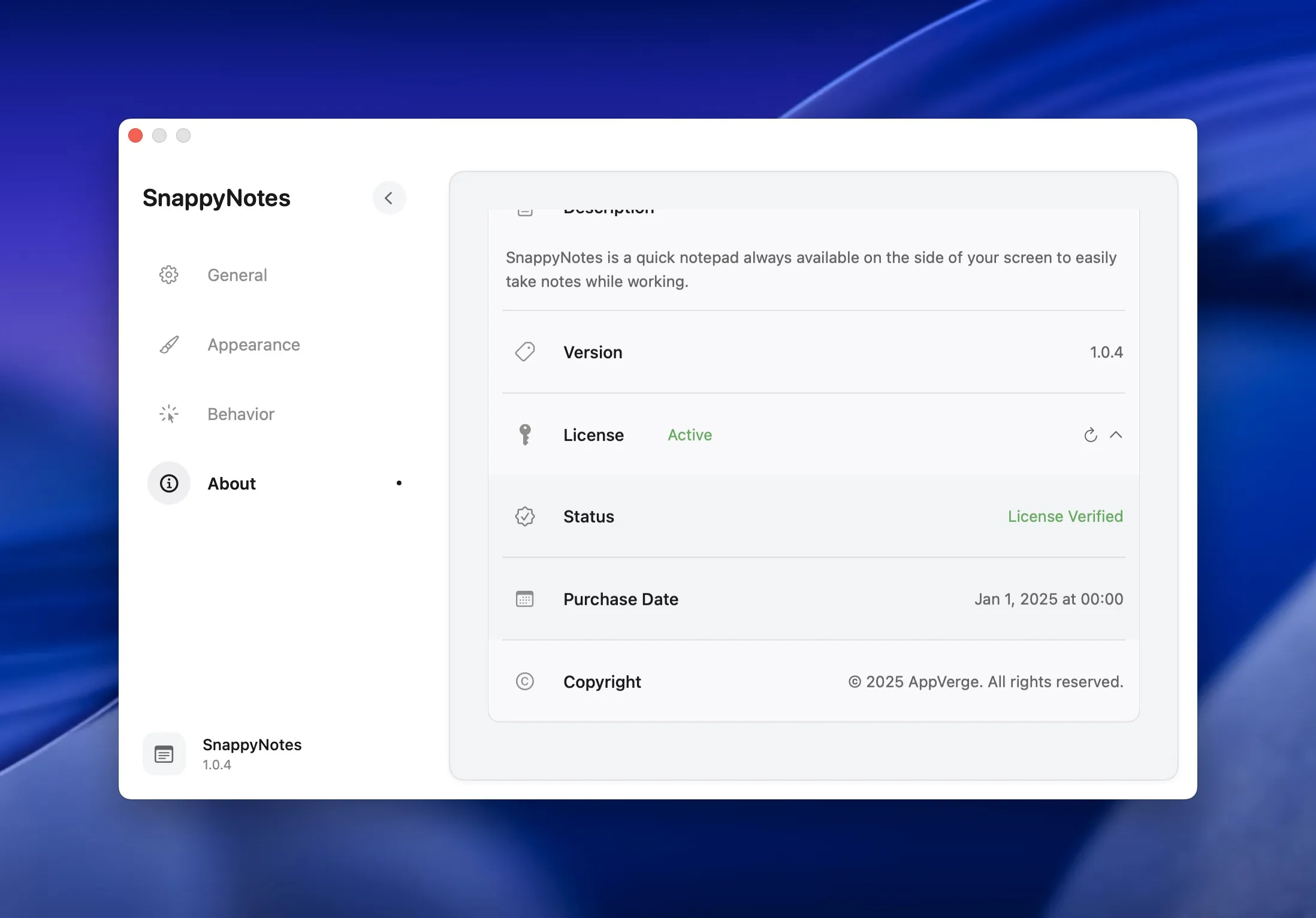The image size is (1316, 918).
Task: Select the Behavior tab label
Action: click(241, 414)
